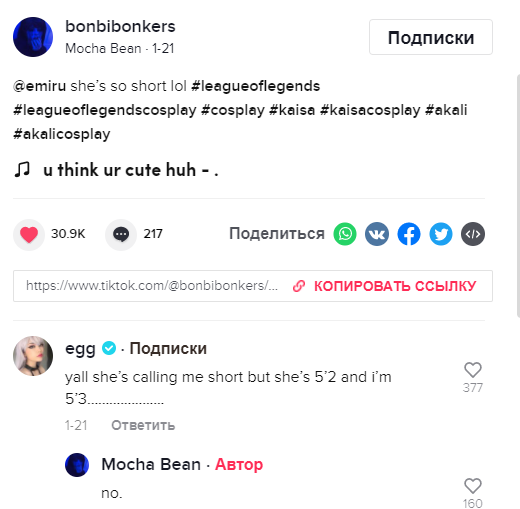
Task: Reply to egg's comment via Ответить
Action: [x=143, y=425]
